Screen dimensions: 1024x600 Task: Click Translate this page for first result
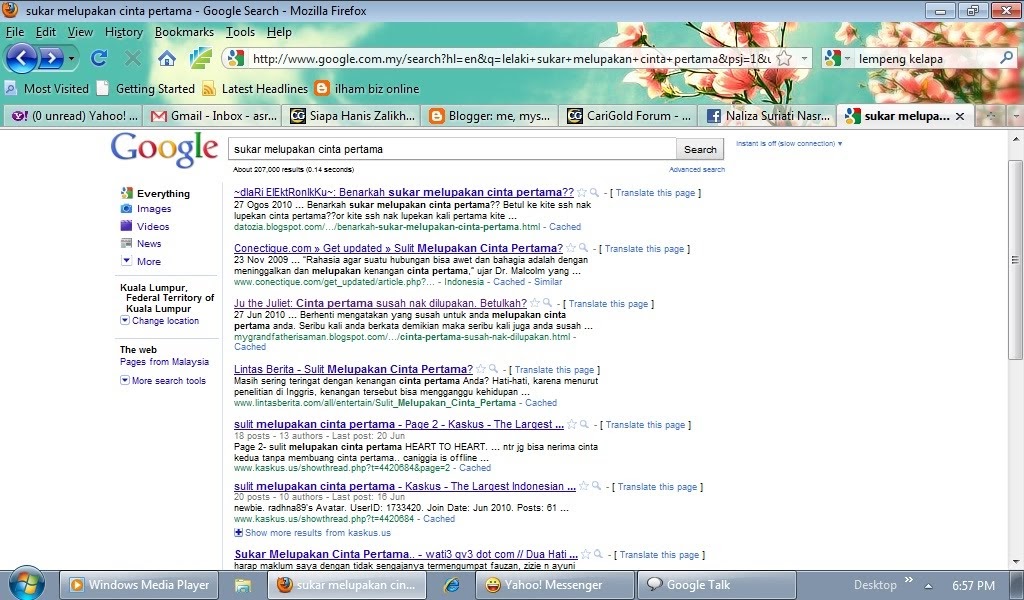(x=655, y=193)
